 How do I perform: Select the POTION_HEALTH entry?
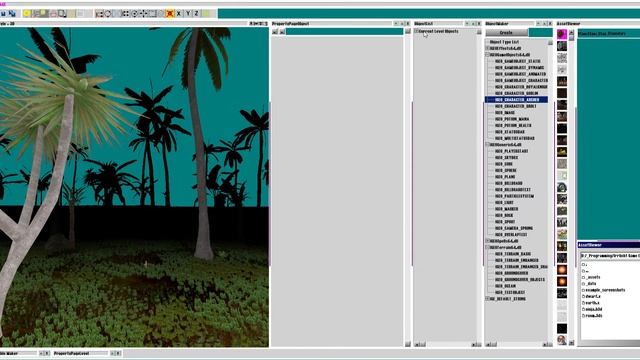(x=513, y=125)
